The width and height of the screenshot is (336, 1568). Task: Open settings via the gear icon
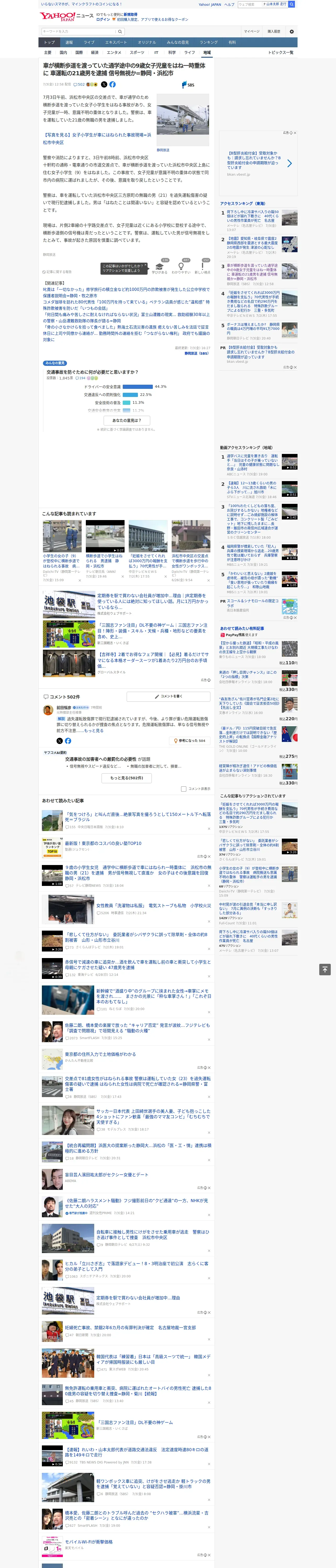[x=292, y=32]
